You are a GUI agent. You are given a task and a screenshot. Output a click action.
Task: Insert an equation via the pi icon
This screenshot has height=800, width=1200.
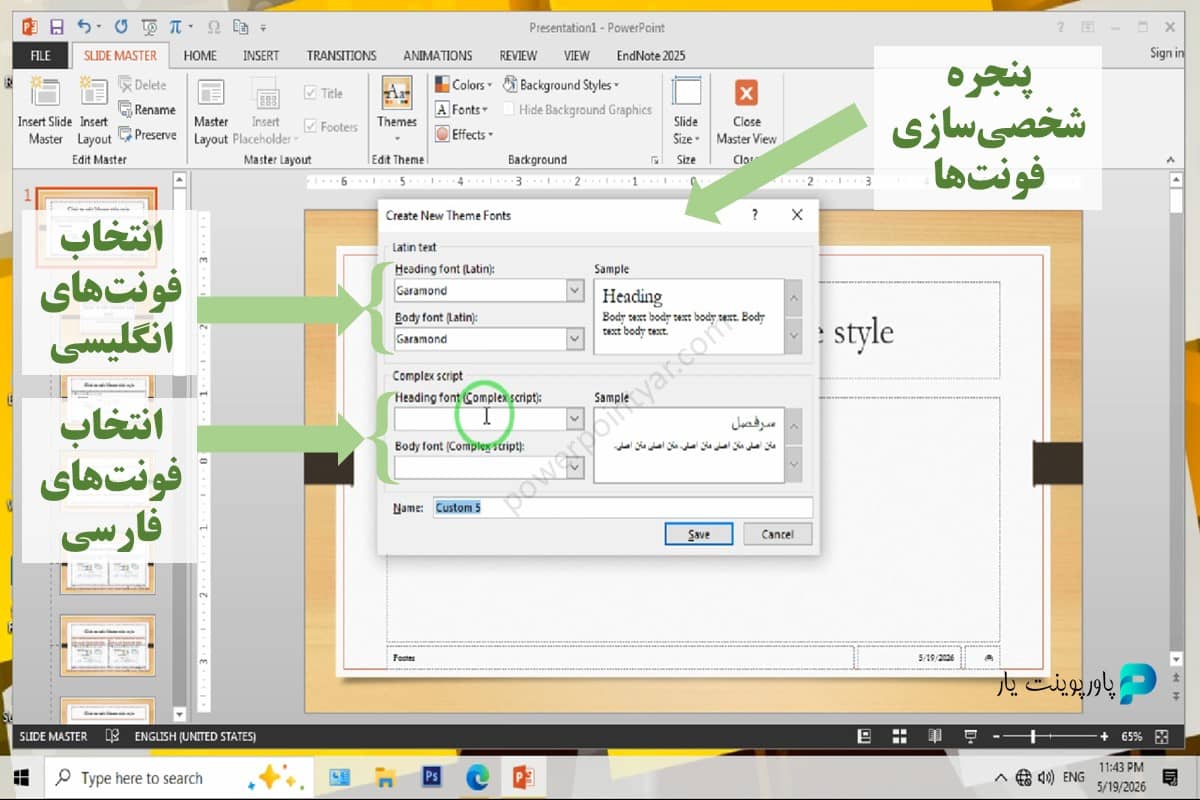tap(175, 27)
